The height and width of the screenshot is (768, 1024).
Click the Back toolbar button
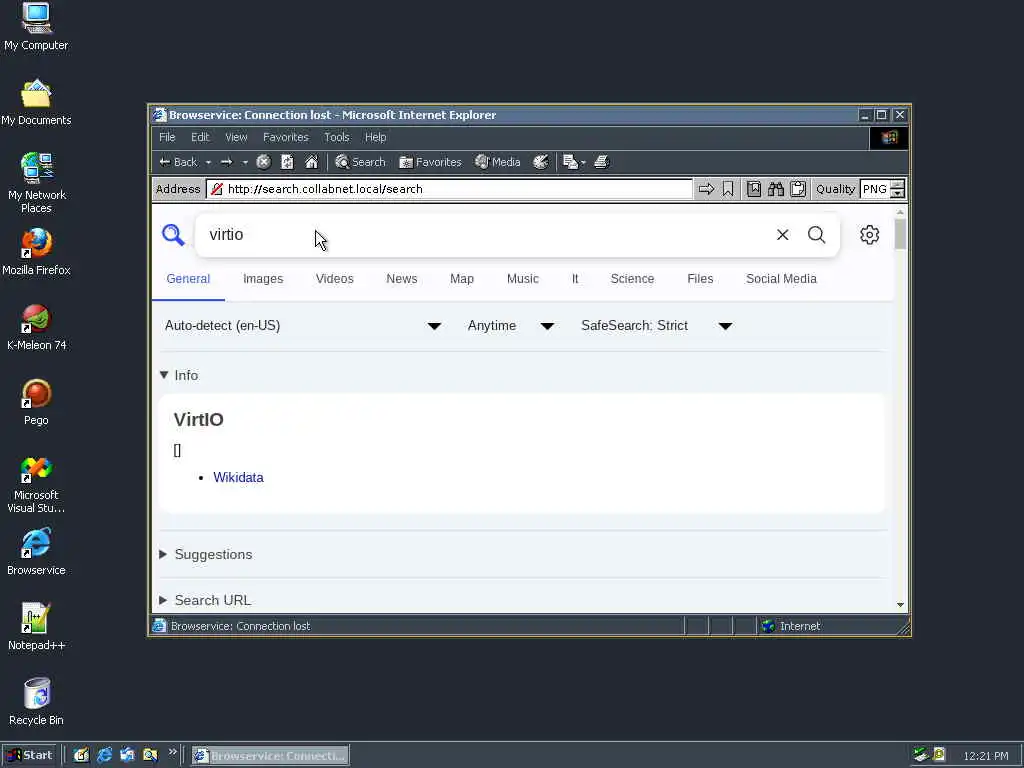[x=178, y=162]
